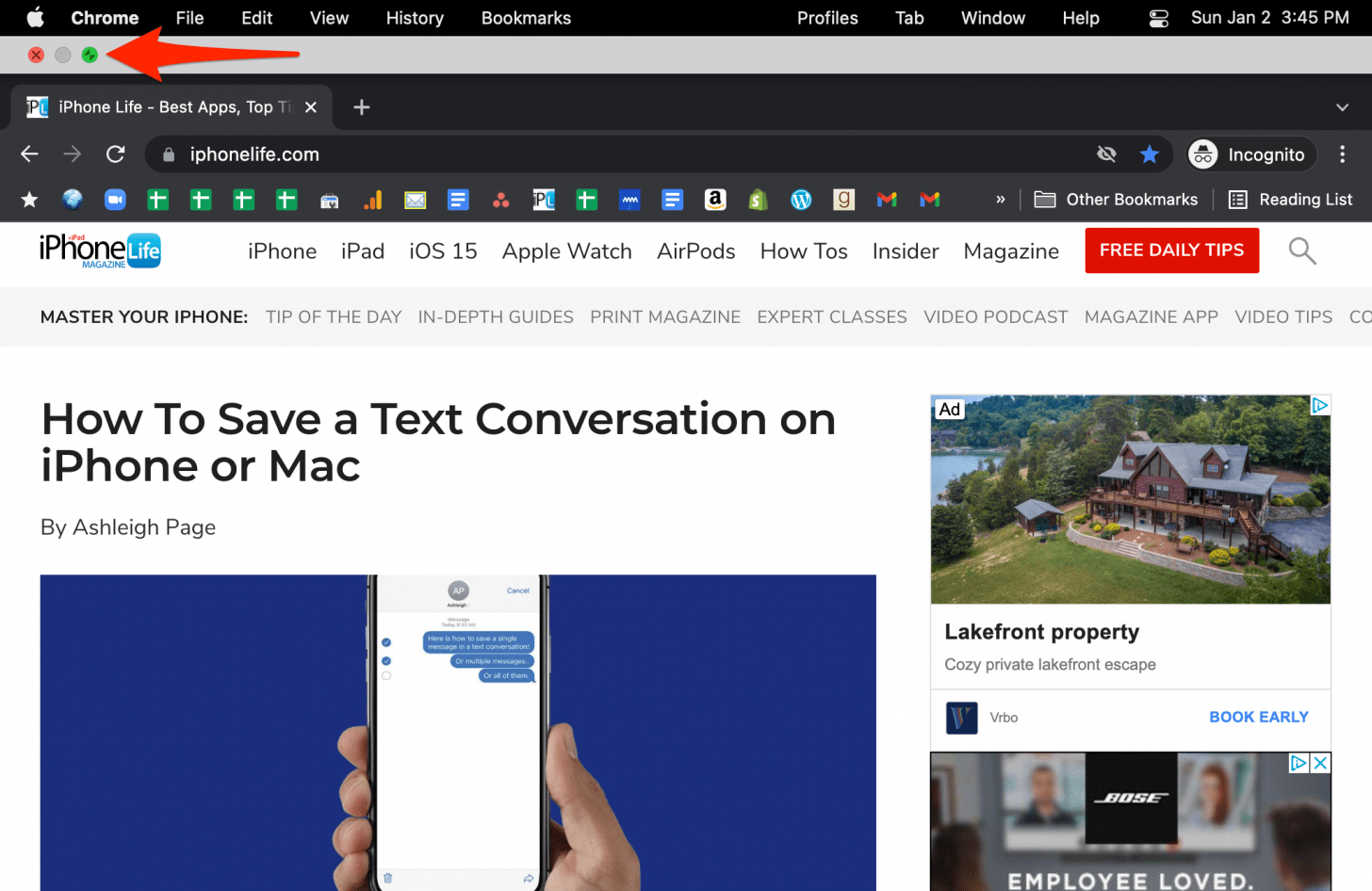Open the Google Meet bookmark icon
The height and width of the screenshot is (891, 1372).
pyautogui.click(x=115, y=200)
